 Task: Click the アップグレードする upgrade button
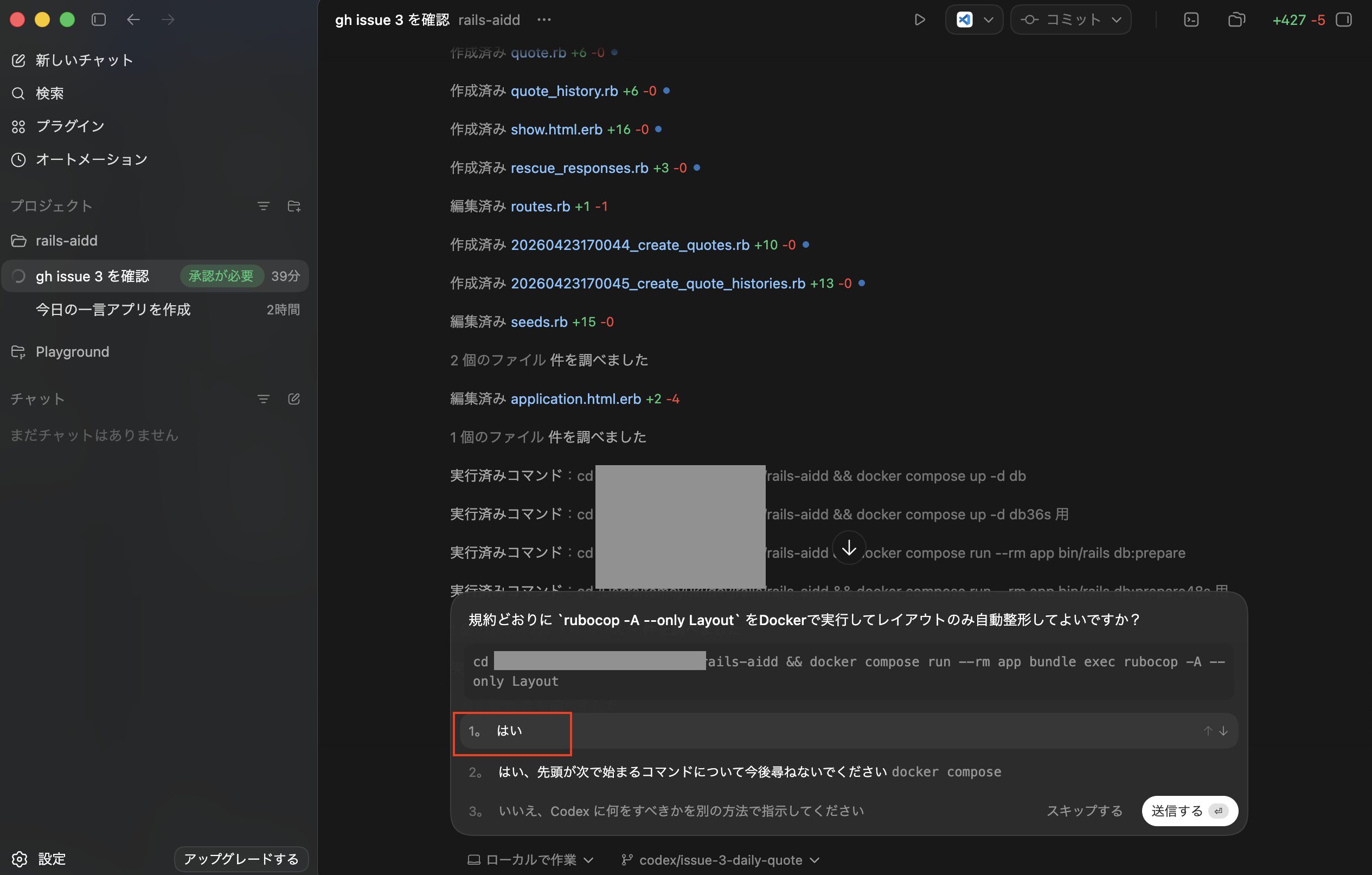point(241,859)
